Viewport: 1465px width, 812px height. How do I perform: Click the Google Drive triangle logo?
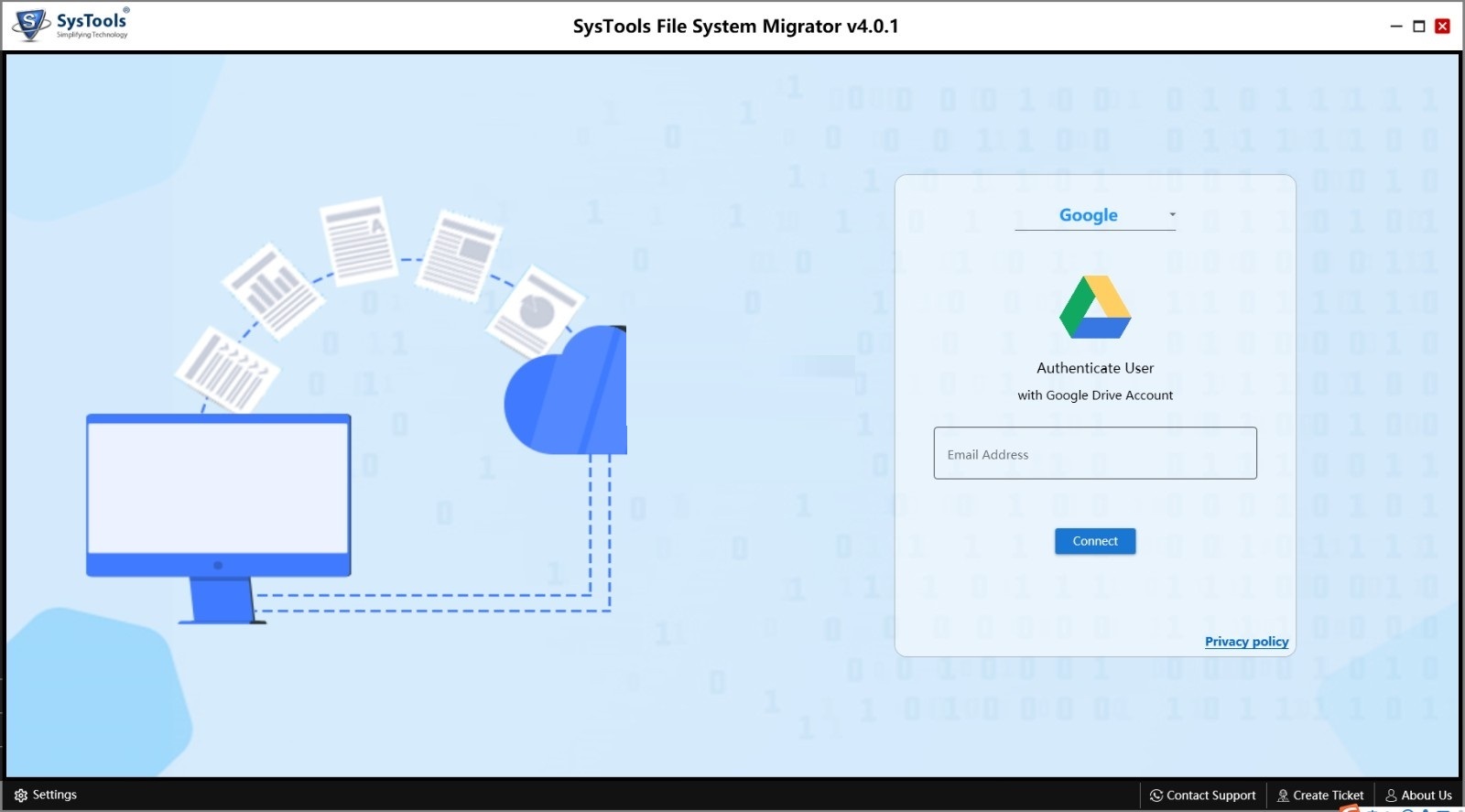(1095, 307)
